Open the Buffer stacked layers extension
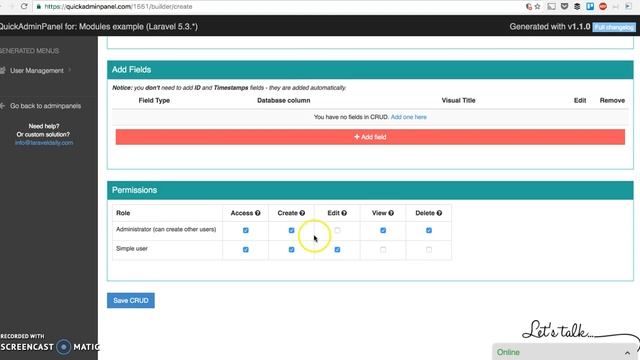Image resolution: width=640 pixels, height=360 pixels. (577, 6)
